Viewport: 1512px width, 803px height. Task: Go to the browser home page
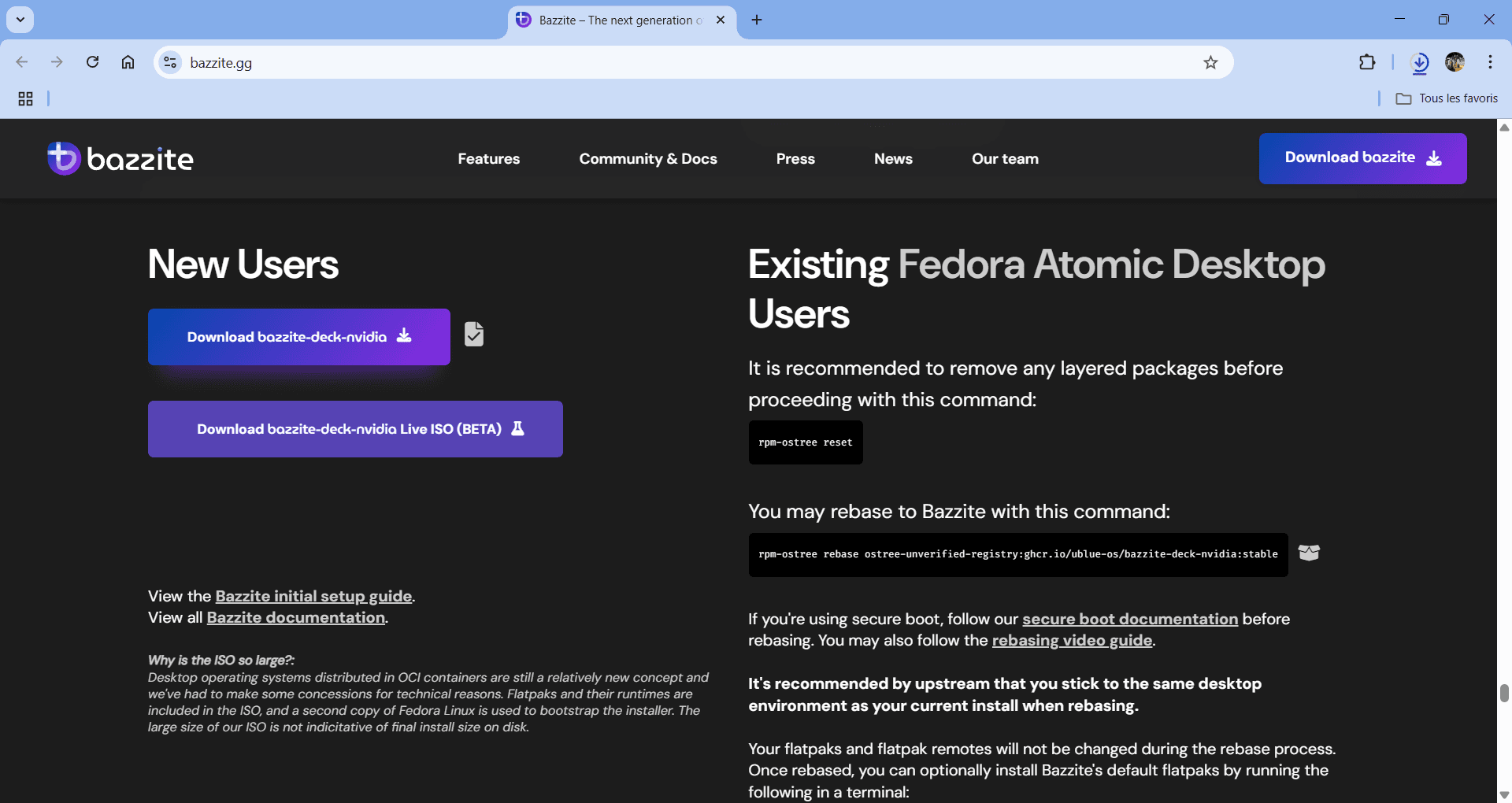pyautogui.click(x=128, y=62)
